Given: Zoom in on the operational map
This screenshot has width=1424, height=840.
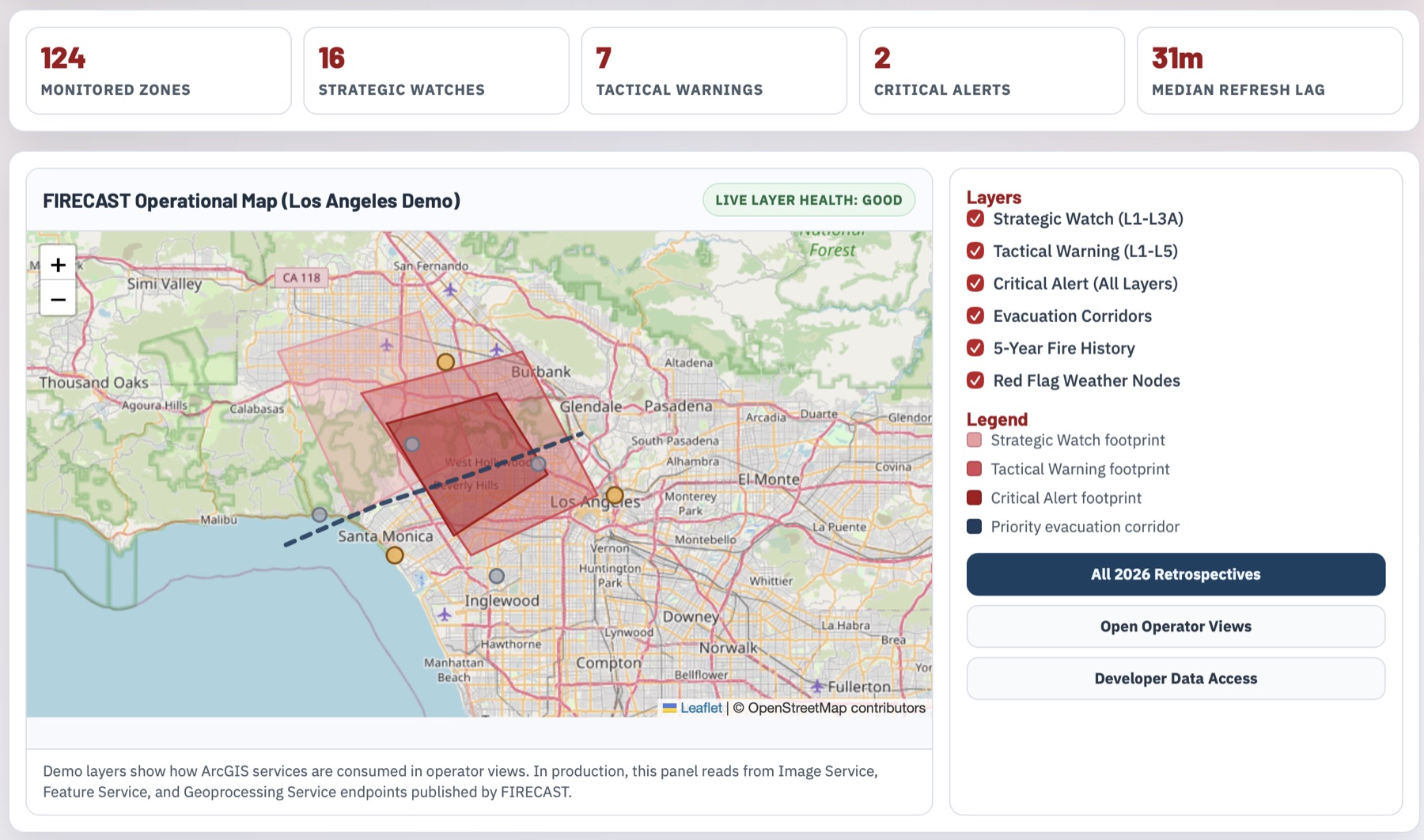Looking at the screenshot, I should click(57, 263).
